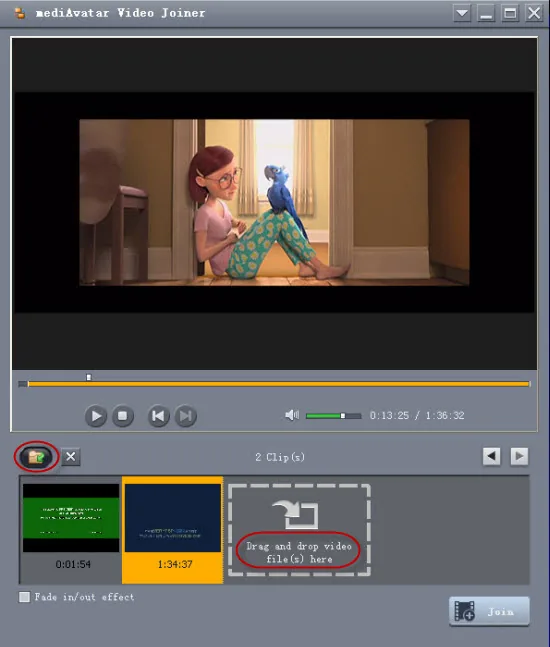The image size is (550, 647).
Task: Move clip left with left arrow
Action: click(x=491, y=456)
